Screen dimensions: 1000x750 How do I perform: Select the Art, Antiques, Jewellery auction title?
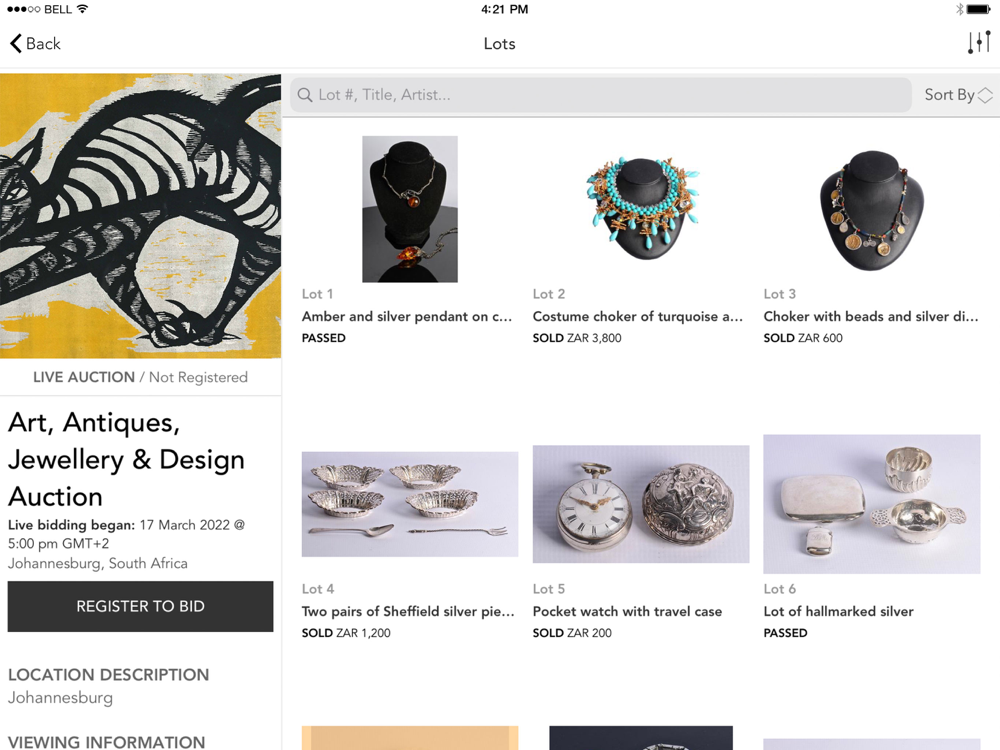(126, 459)
